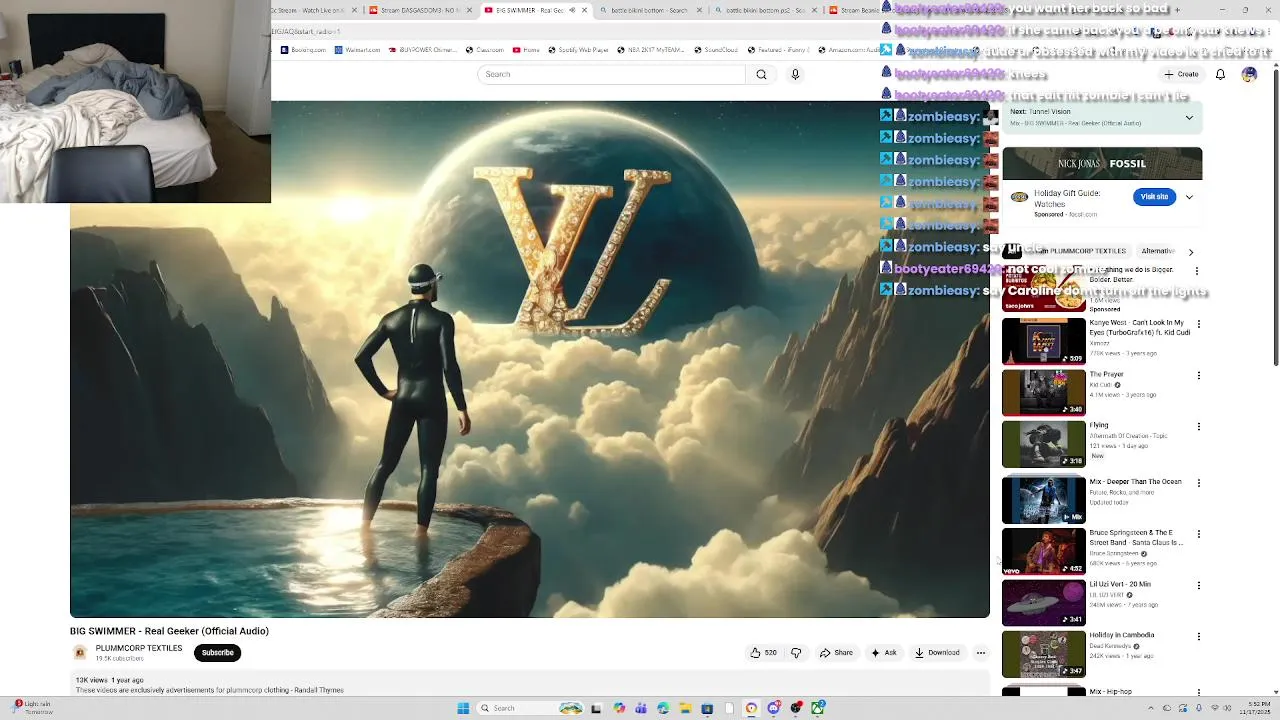Switch to the Watch Live stream tab

pyautogui.click(x=313, y=10)
